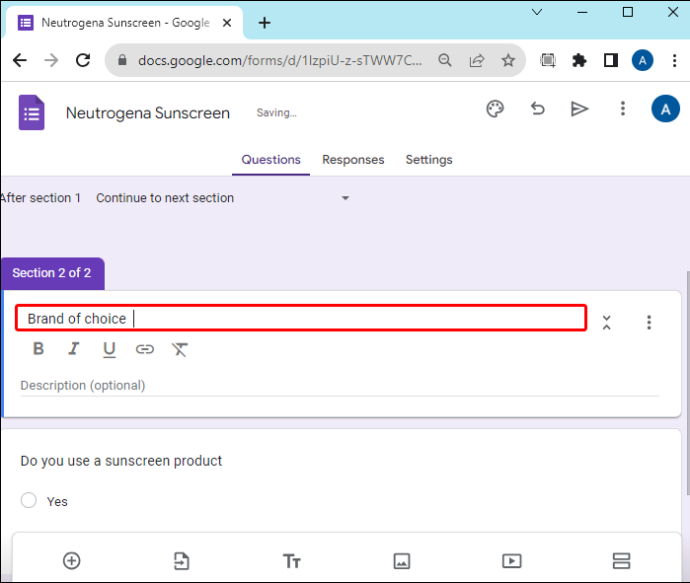This screenshot has height=583, width=690.
Task: Open the form's more options menu
Action: (x=622, y=109)
